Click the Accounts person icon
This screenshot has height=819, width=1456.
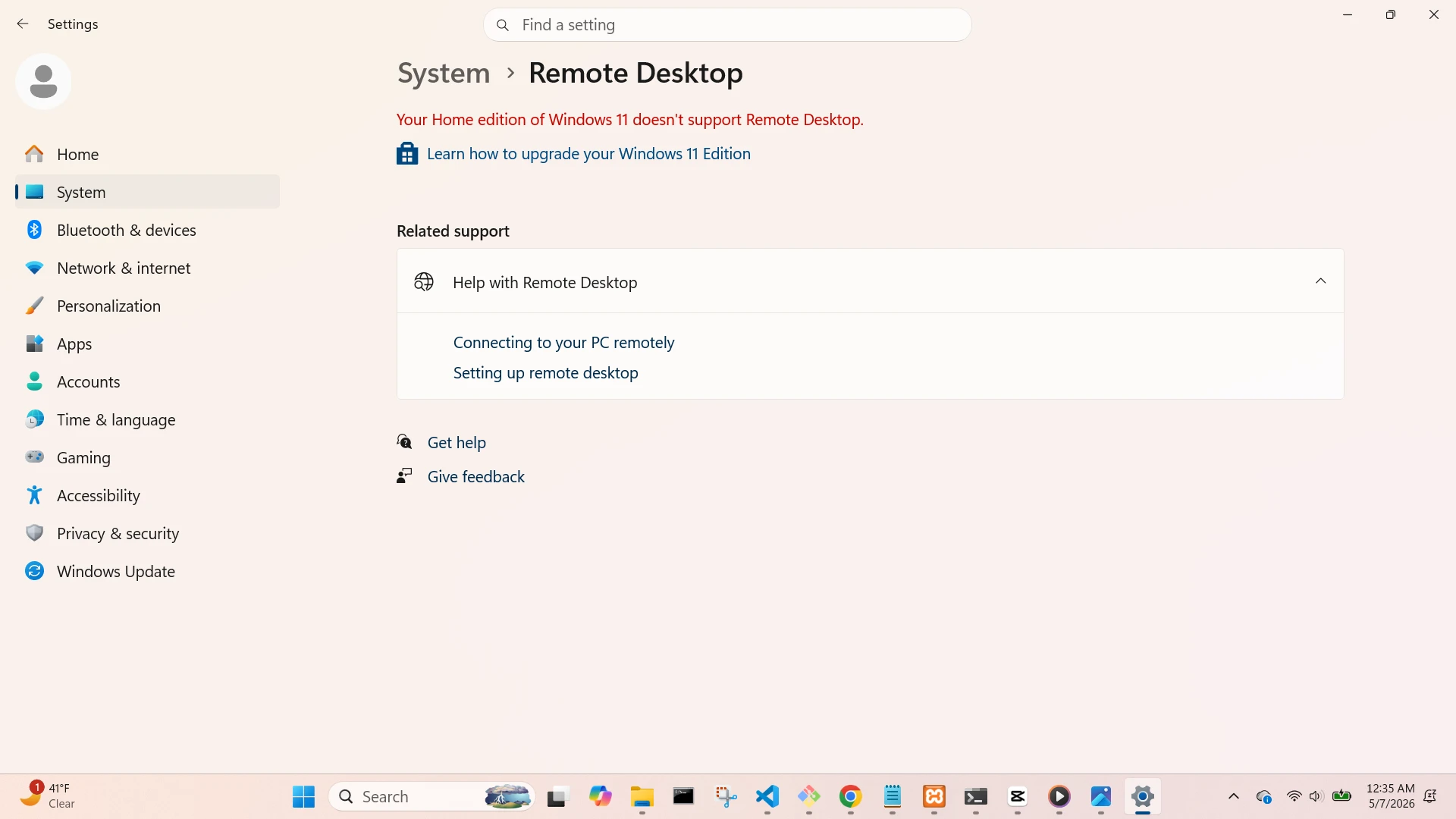point(34,381)
